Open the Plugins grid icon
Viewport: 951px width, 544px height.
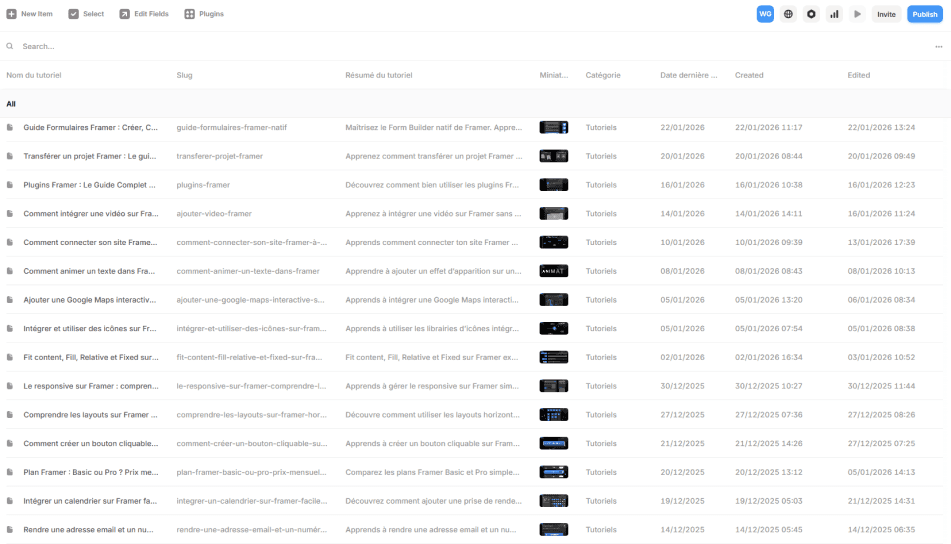(x=189, y=14)
